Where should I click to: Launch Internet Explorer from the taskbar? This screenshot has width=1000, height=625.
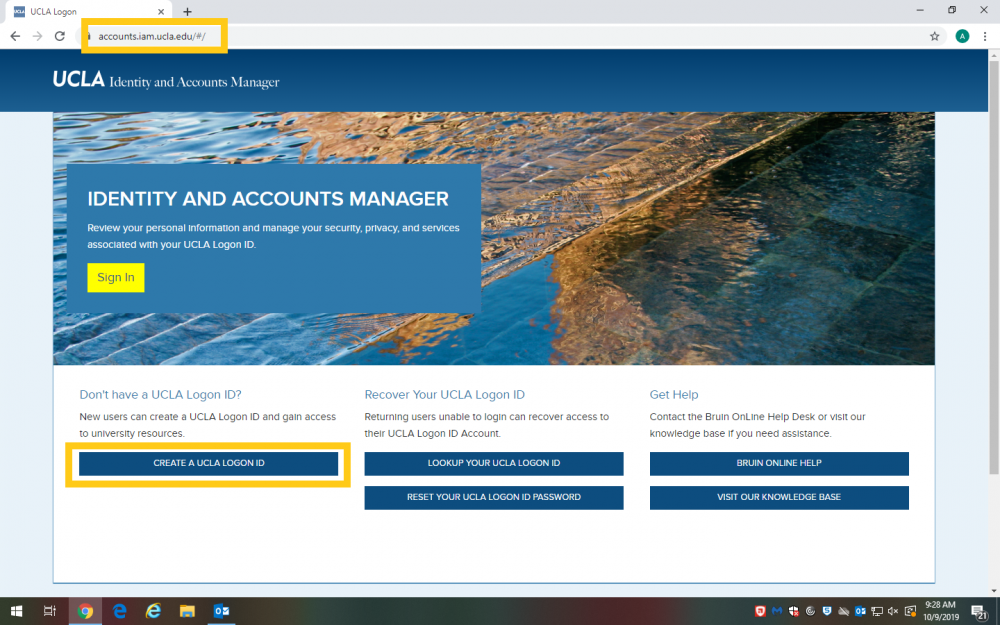pos(153,611)
